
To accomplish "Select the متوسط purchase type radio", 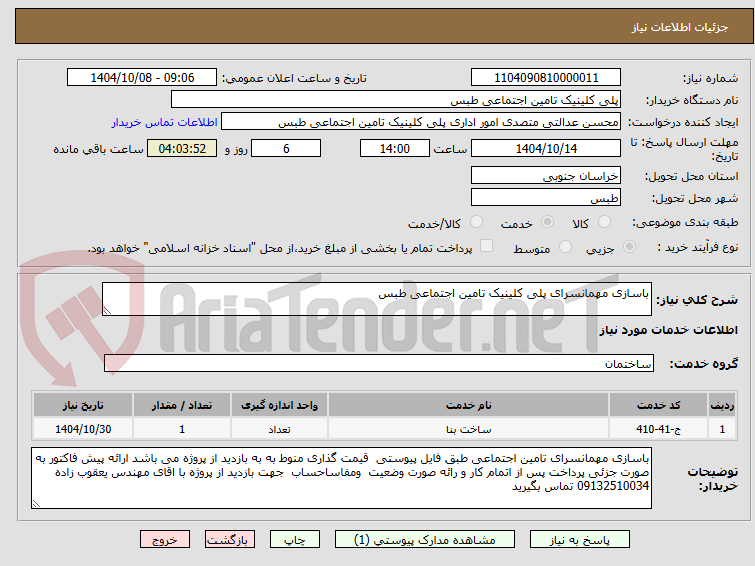I will point(565,247).
